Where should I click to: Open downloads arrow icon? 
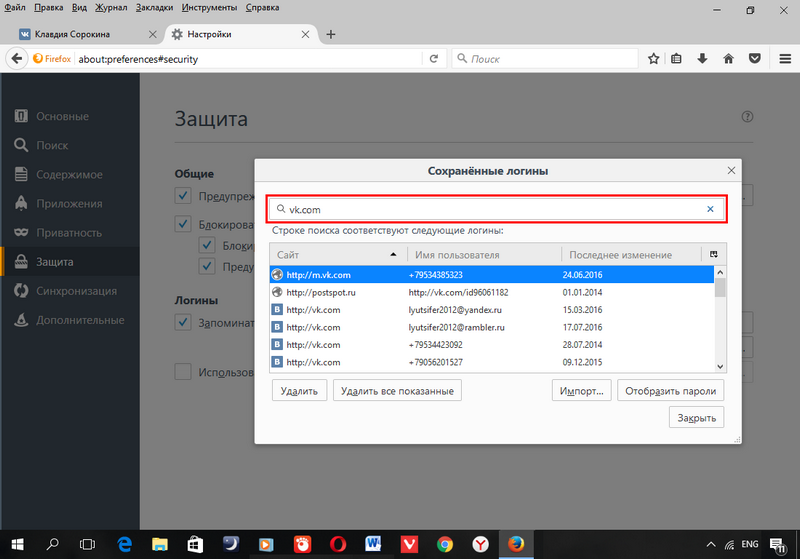(703, 59)
